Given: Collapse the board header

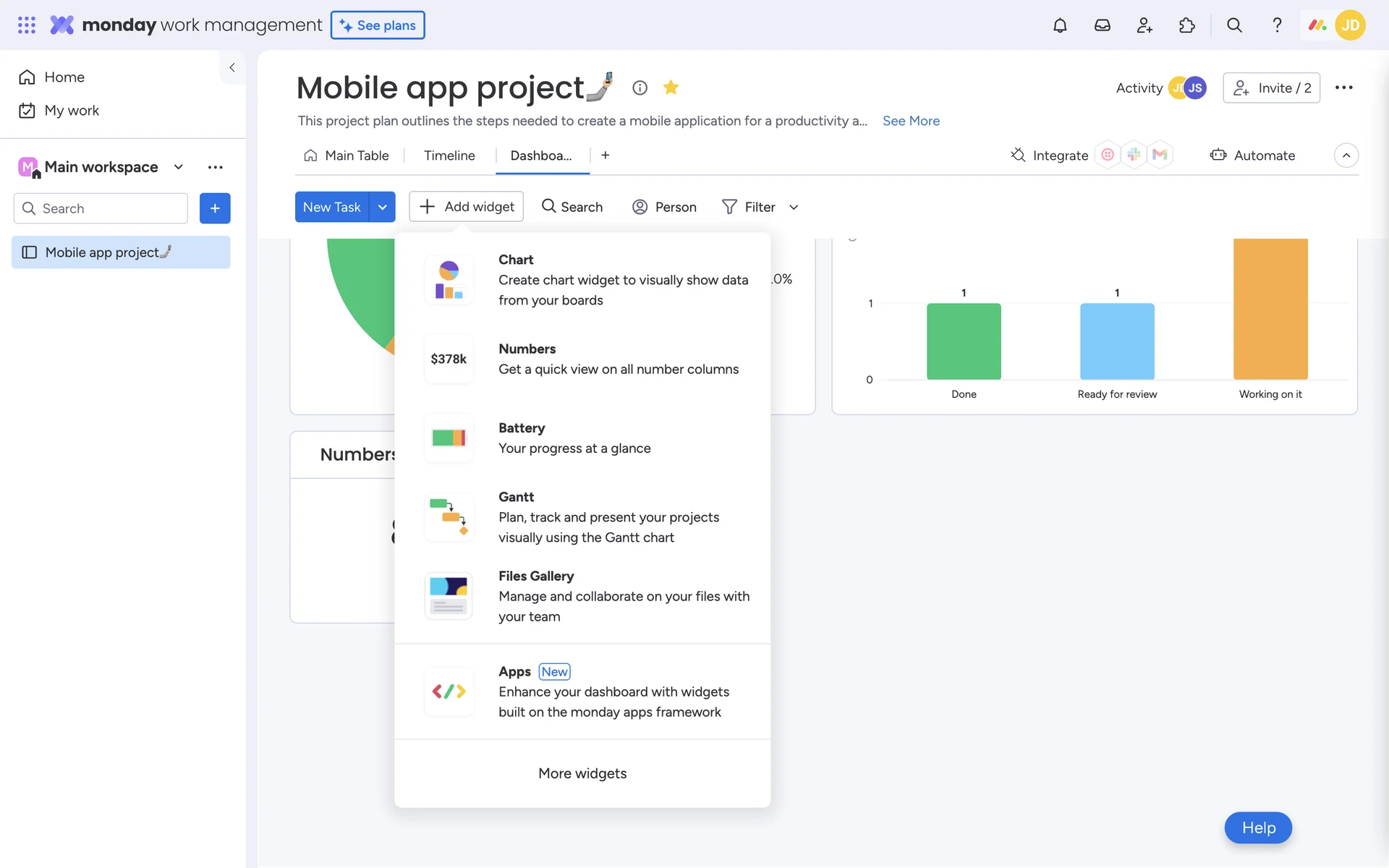Looking at the screenshot, I should pos(1346,156).
